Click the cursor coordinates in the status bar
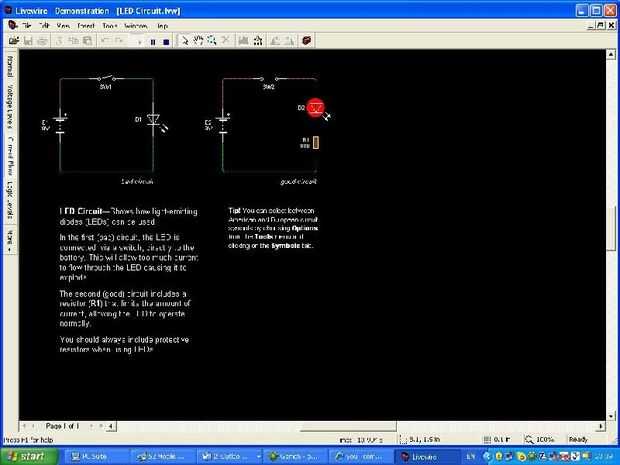Screen dimensions: 620x465 point(420,439)
